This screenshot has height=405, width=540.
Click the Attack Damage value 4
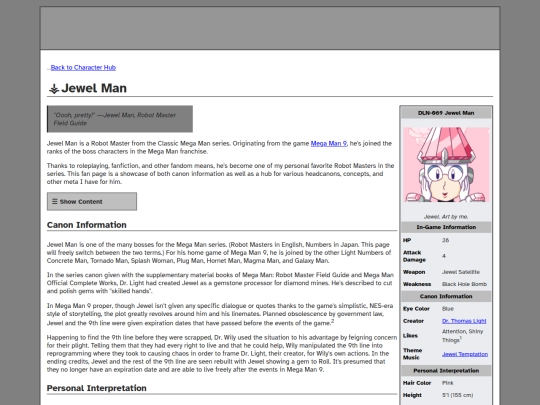(x=444, y=256)
